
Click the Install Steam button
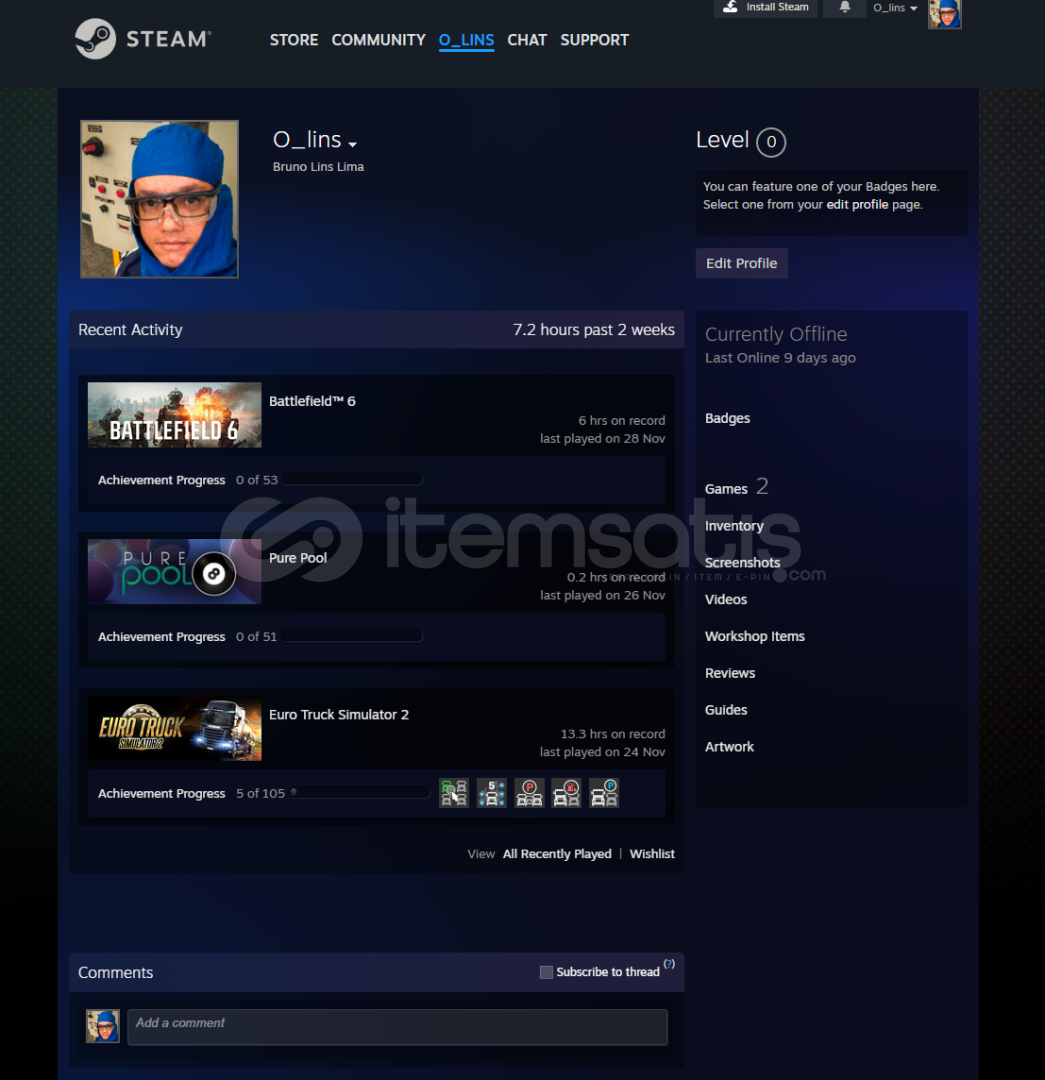point(765,8)
